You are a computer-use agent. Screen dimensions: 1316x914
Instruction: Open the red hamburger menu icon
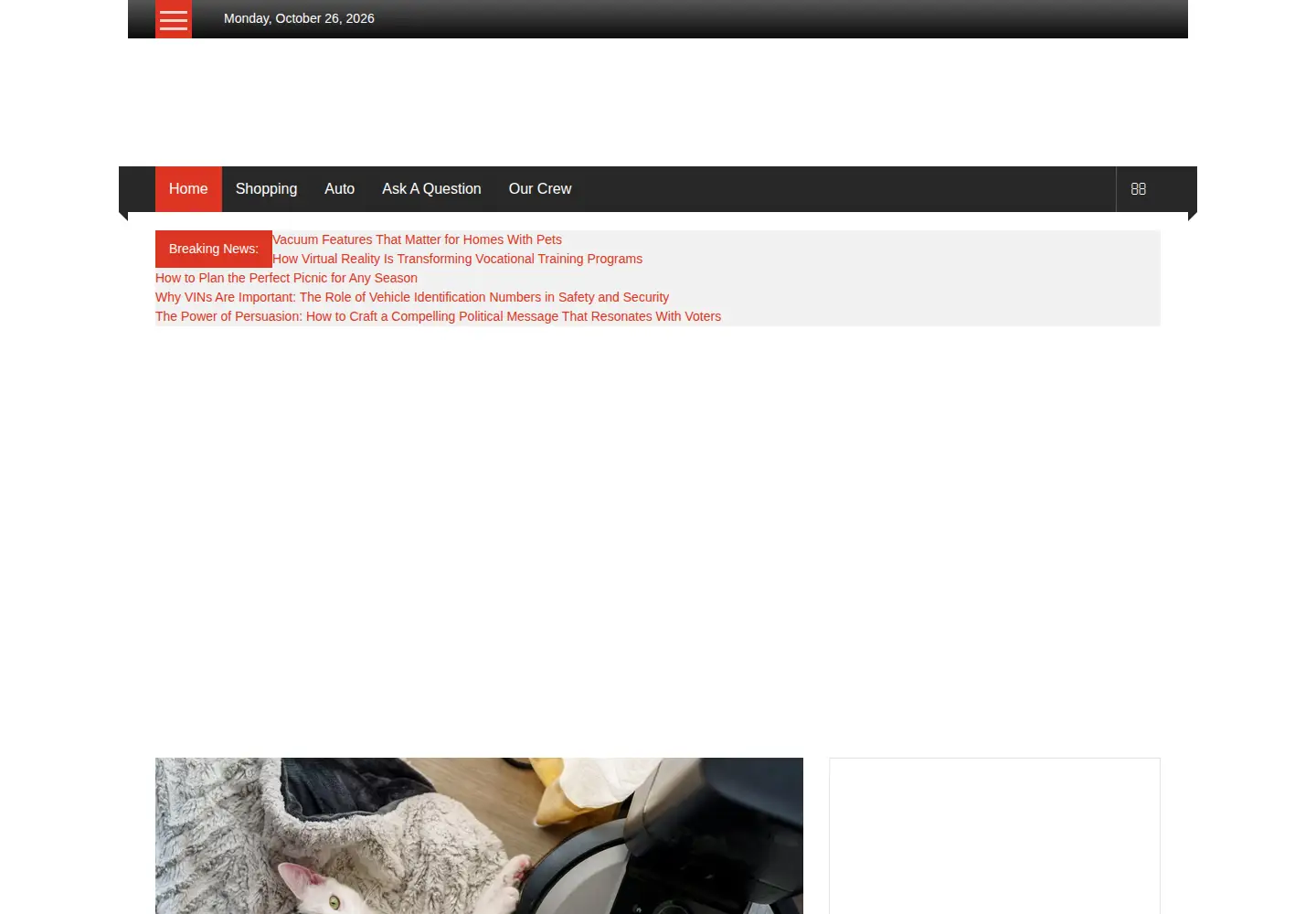pyautogui.click(x=174, y=19)
